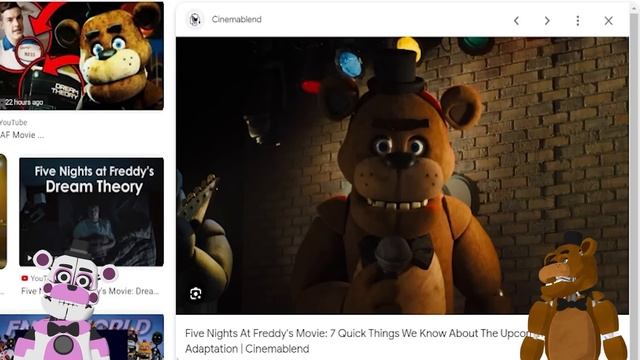Viewport: 640px width, 360px height.
Task: Click the YouTube icon under Dream Theory thumbnail
Action: point(24,278)
